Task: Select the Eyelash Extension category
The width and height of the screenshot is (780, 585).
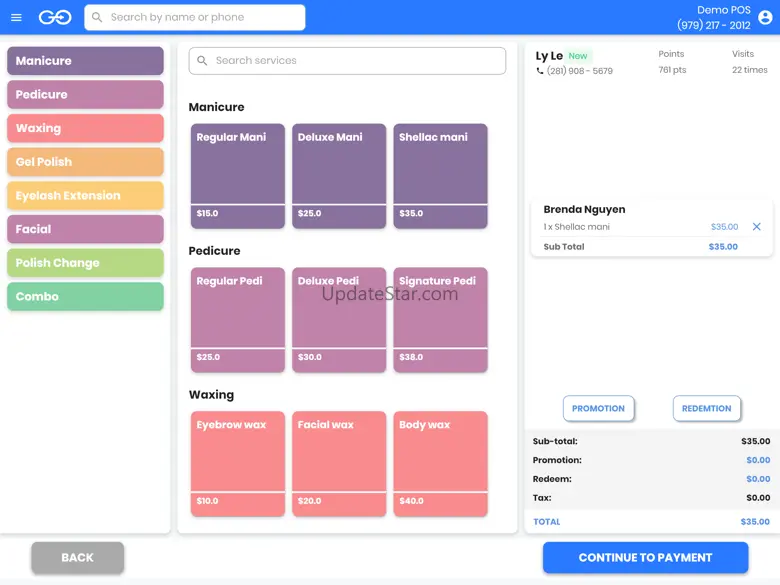Action: 85,196
